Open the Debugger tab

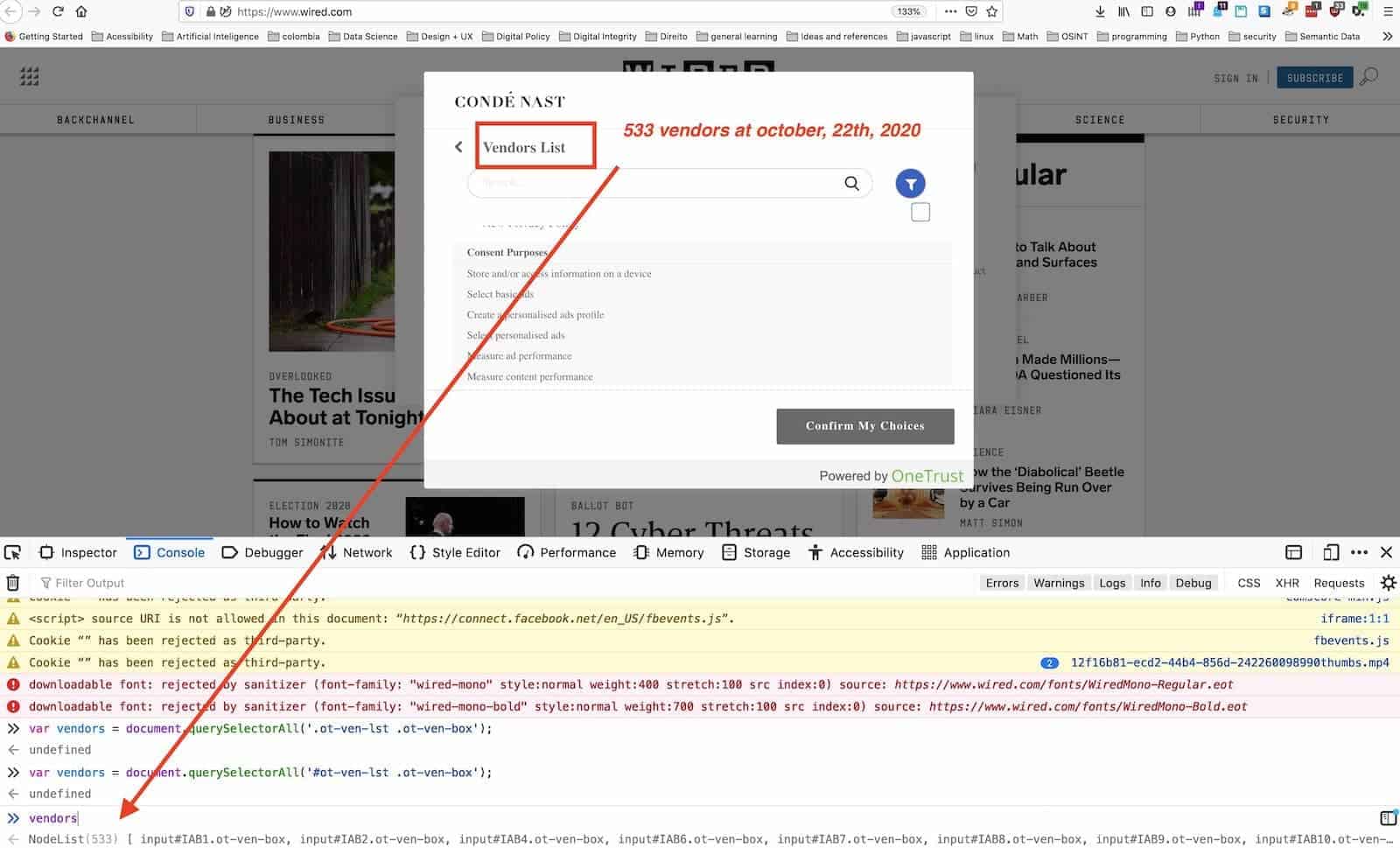point(262,552)
